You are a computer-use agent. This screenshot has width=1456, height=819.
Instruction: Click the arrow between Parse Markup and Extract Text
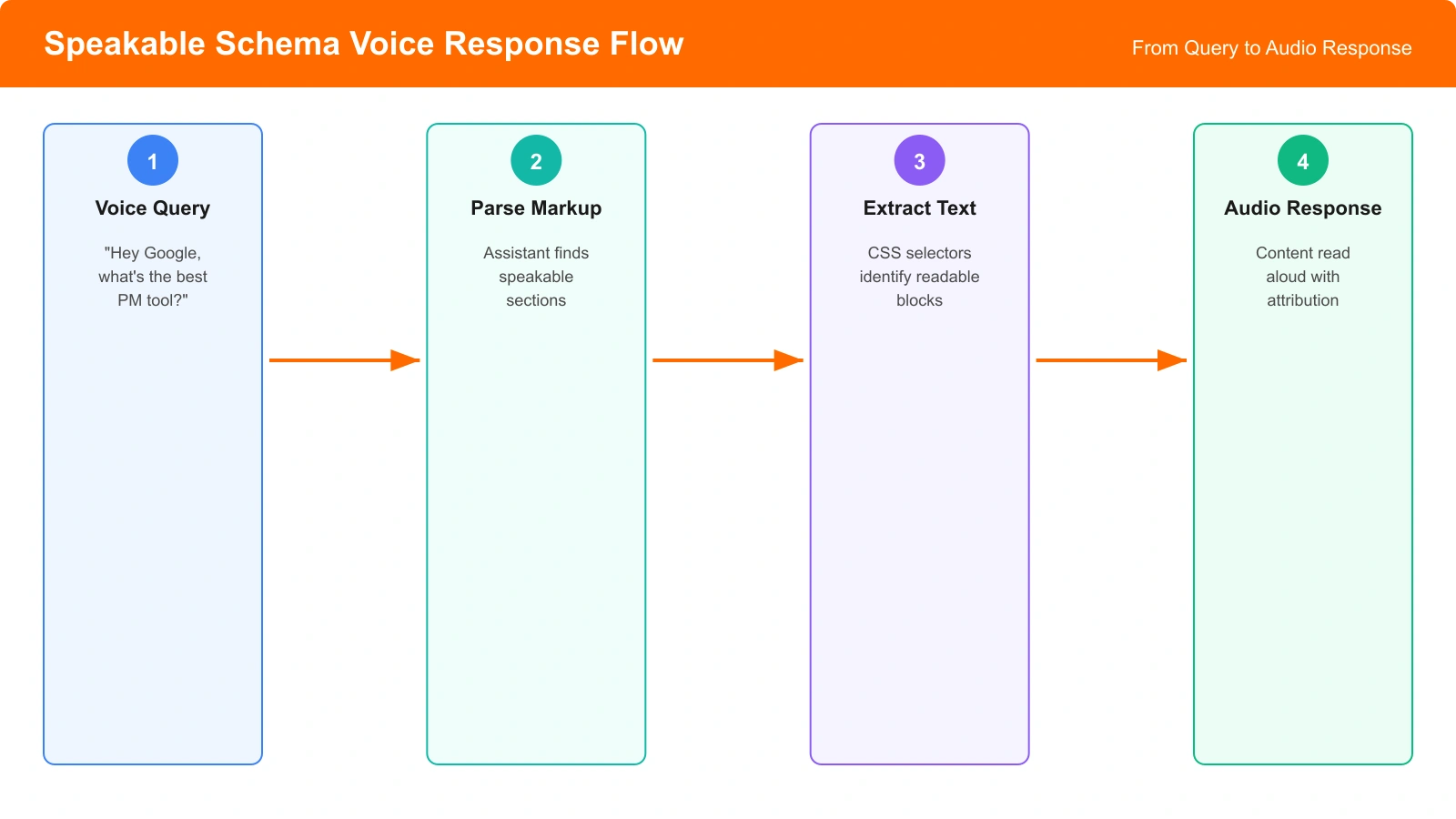coord(727,360)
